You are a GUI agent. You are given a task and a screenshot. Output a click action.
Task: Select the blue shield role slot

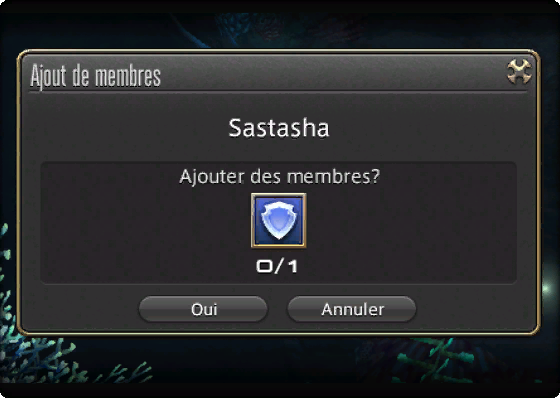(x=278, y=220)
